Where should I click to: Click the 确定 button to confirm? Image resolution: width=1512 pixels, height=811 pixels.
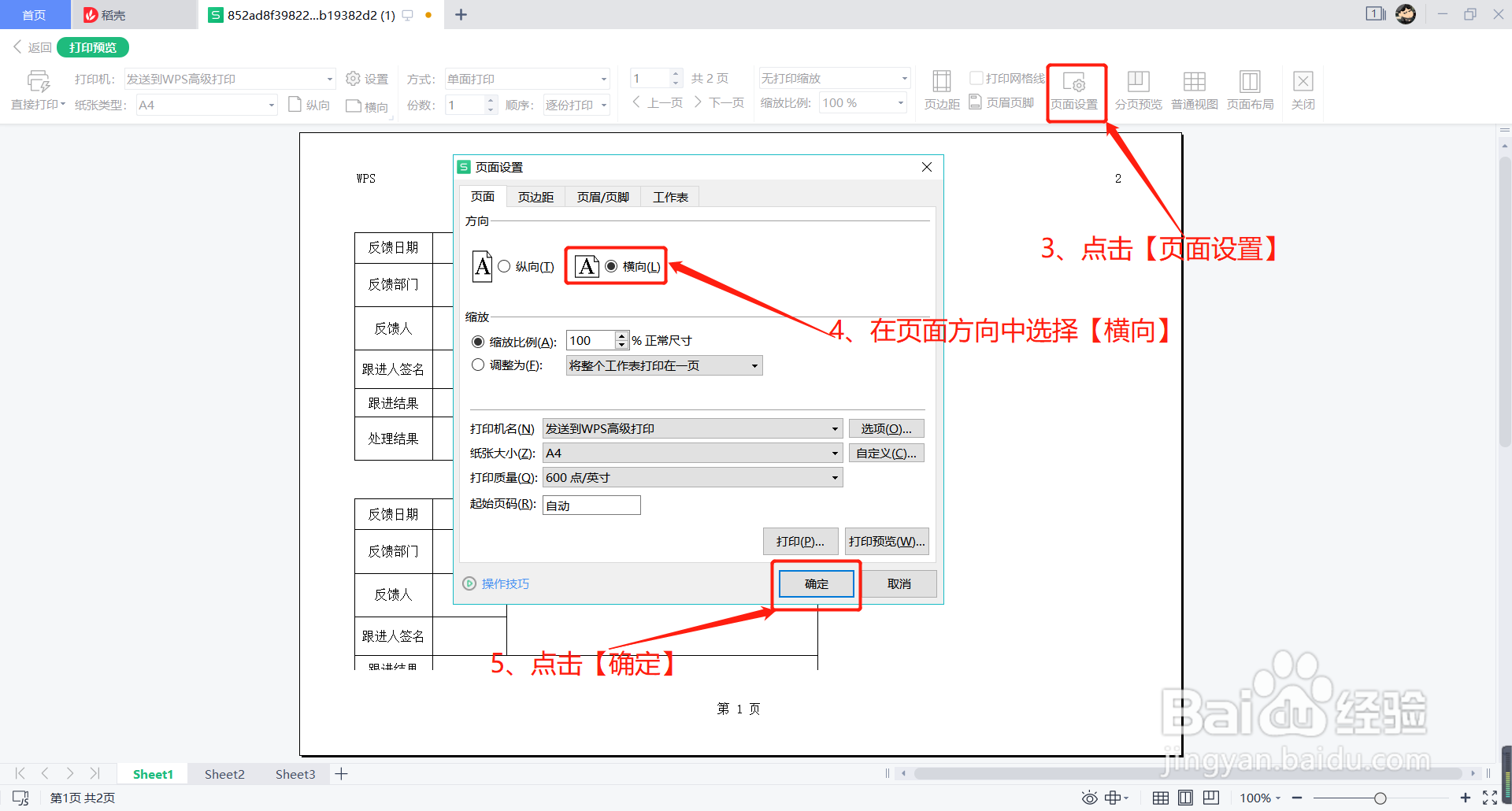(x=815, y=583)
